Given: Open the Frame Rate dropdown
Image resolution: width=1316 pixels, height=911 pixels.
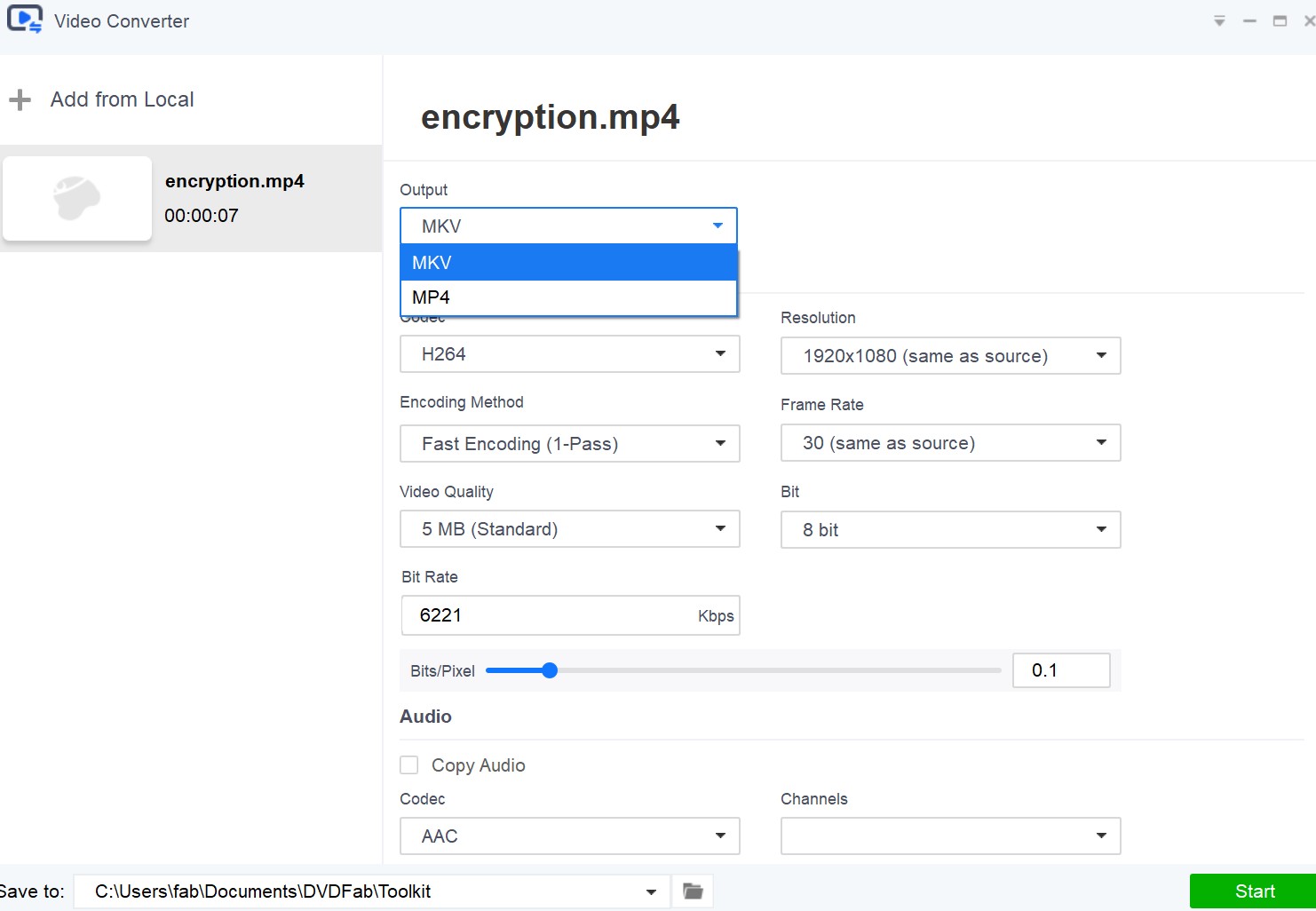Looking at the screenshot, I should point(950,443).
